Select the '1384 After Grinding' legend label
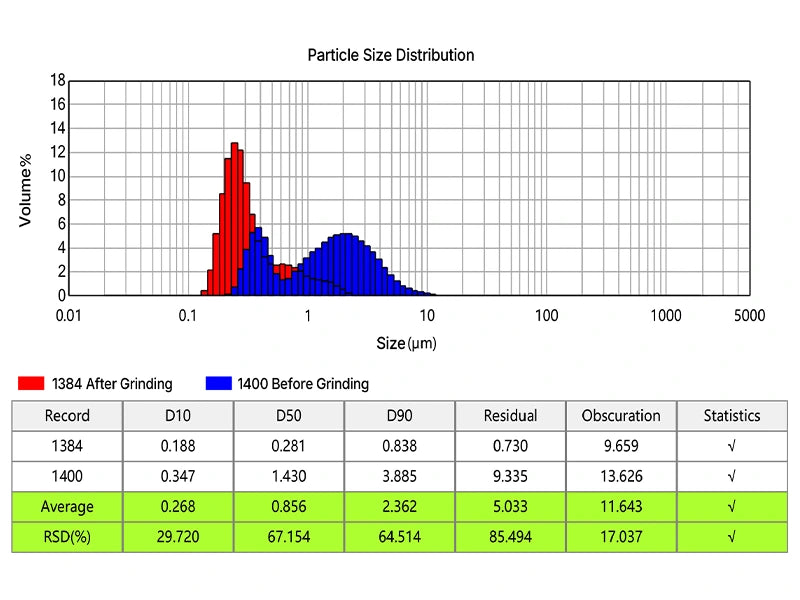This screenshot has width=800, height=600. coord(112,384)
